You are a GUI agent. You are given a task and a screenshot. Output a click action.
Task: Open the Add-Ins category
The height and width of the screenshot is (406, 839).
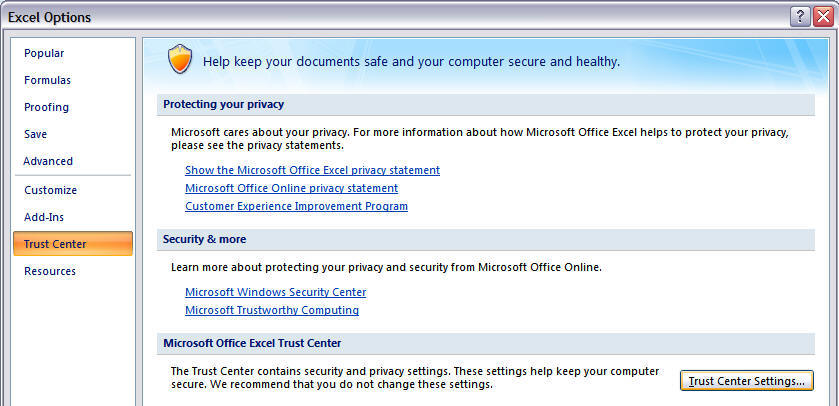(45, 217)
